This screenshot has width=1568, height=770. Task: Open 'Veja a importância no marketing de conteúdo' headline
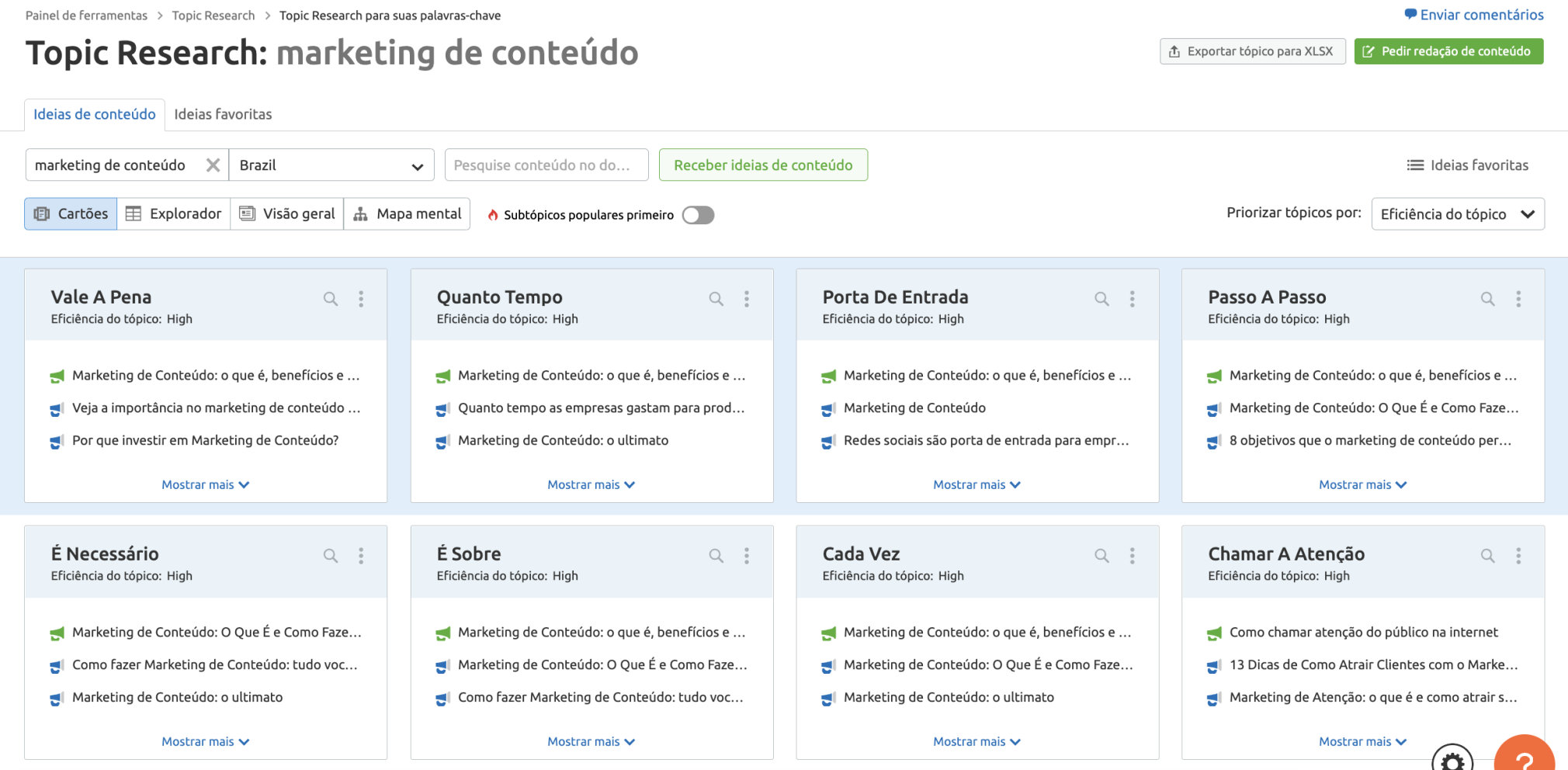click(217, 408)
